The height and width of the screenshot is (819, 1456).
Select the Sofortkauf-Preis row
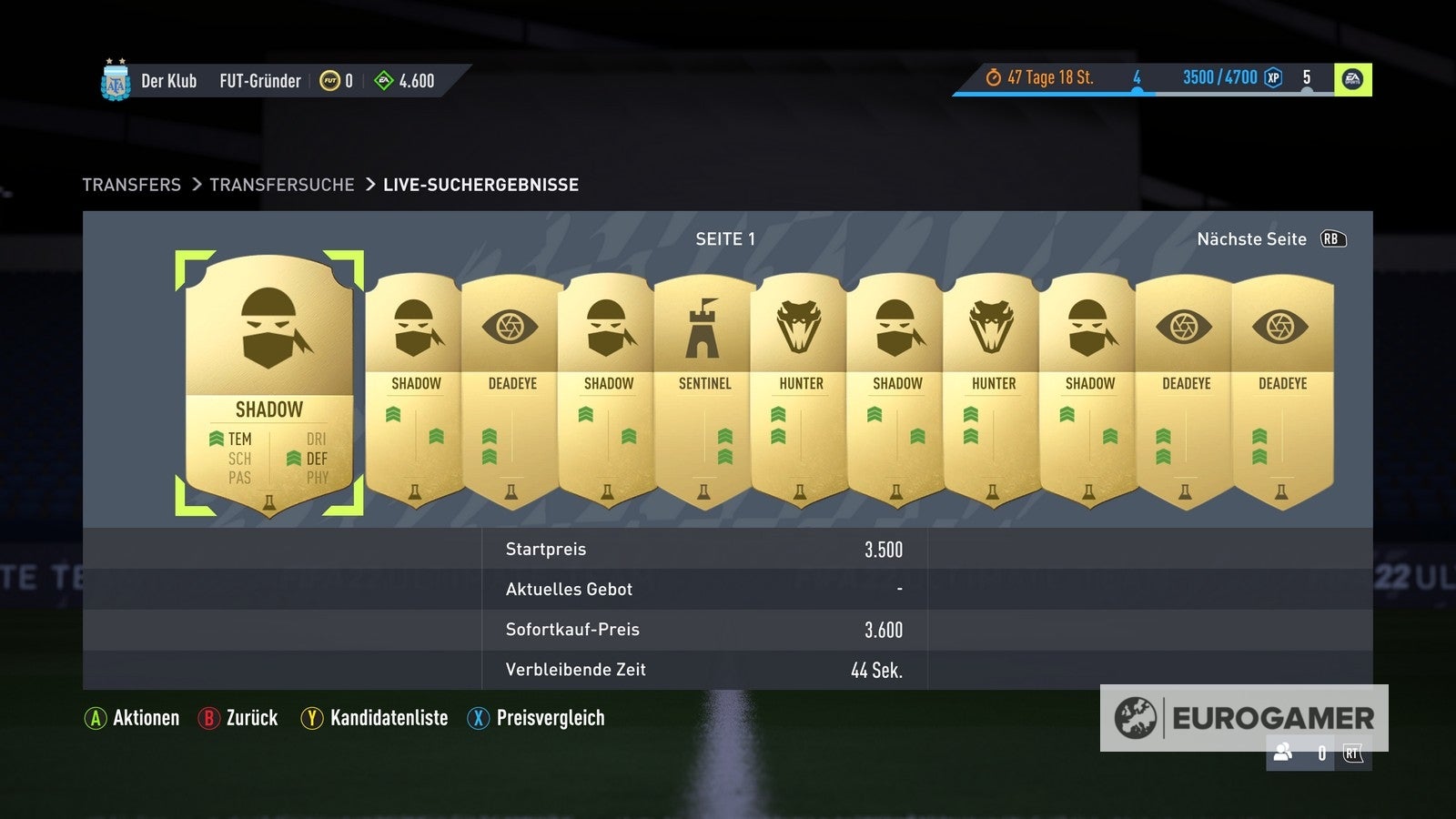pyautogui.click(x=704, y=630)
